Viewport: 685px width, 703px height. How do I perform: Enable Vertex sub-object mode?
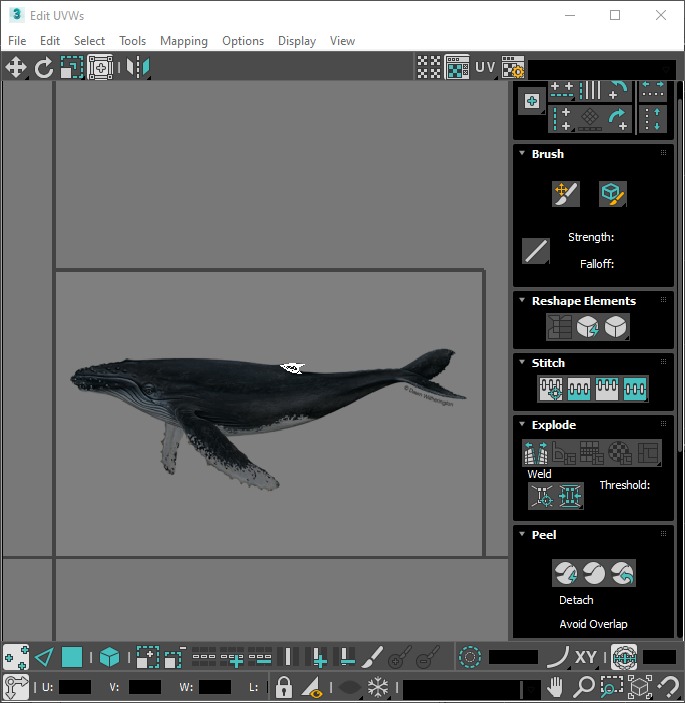pyautogui.click(x=16, y=658)
